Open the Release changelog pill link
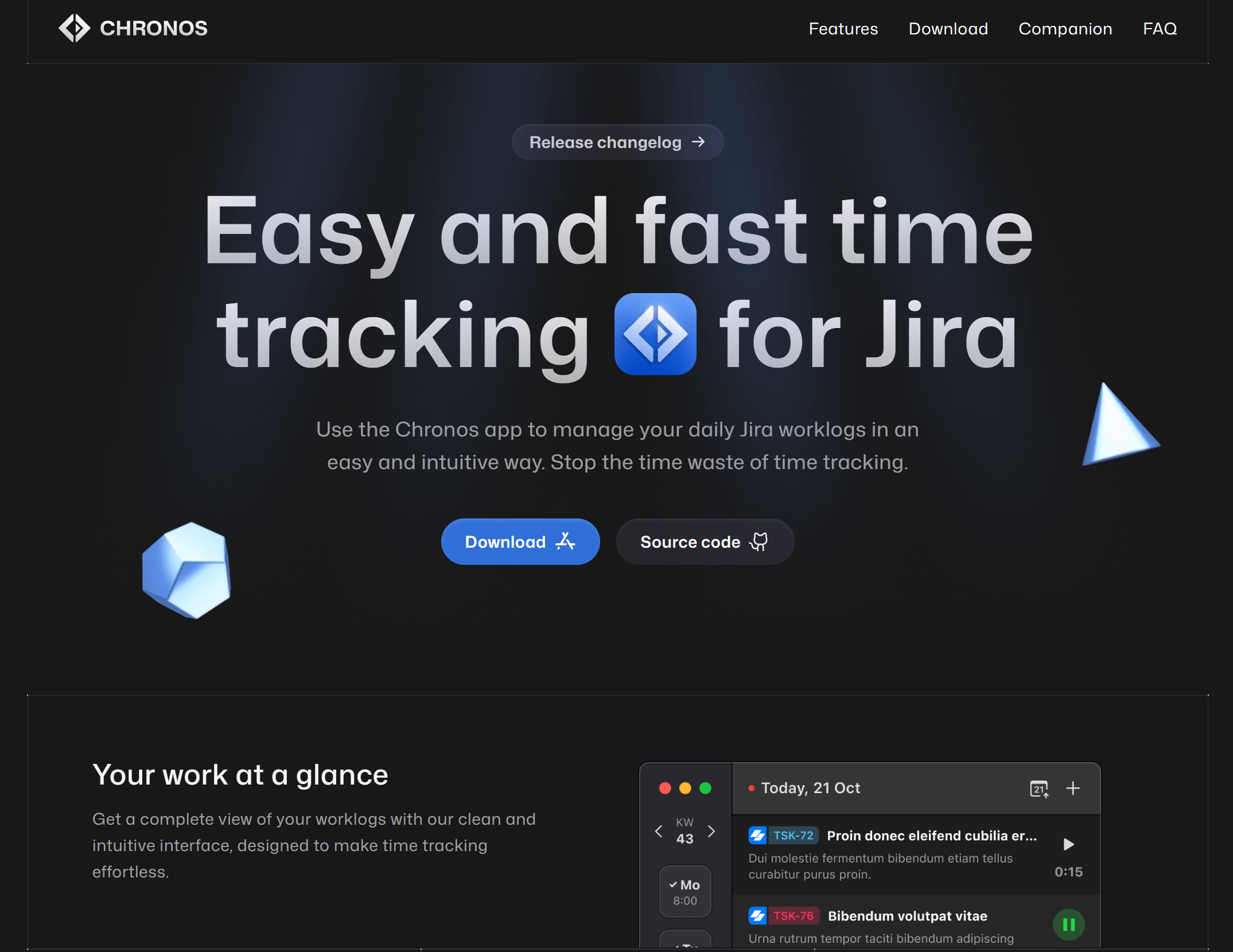The width and height of the screenshot is (1233, 952). [617, 142]
